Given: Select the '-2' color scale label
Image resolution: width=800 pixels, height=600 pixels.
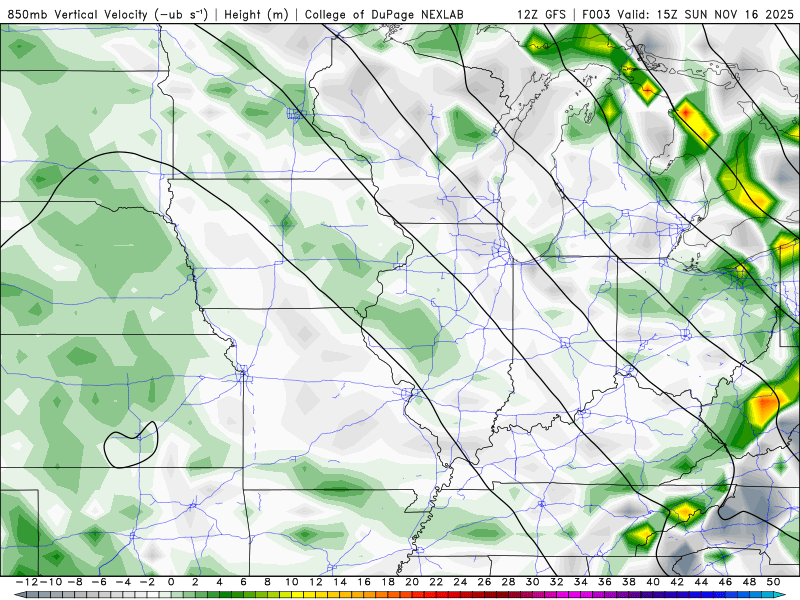Looking at the screenshot, I should click(147, 582).
